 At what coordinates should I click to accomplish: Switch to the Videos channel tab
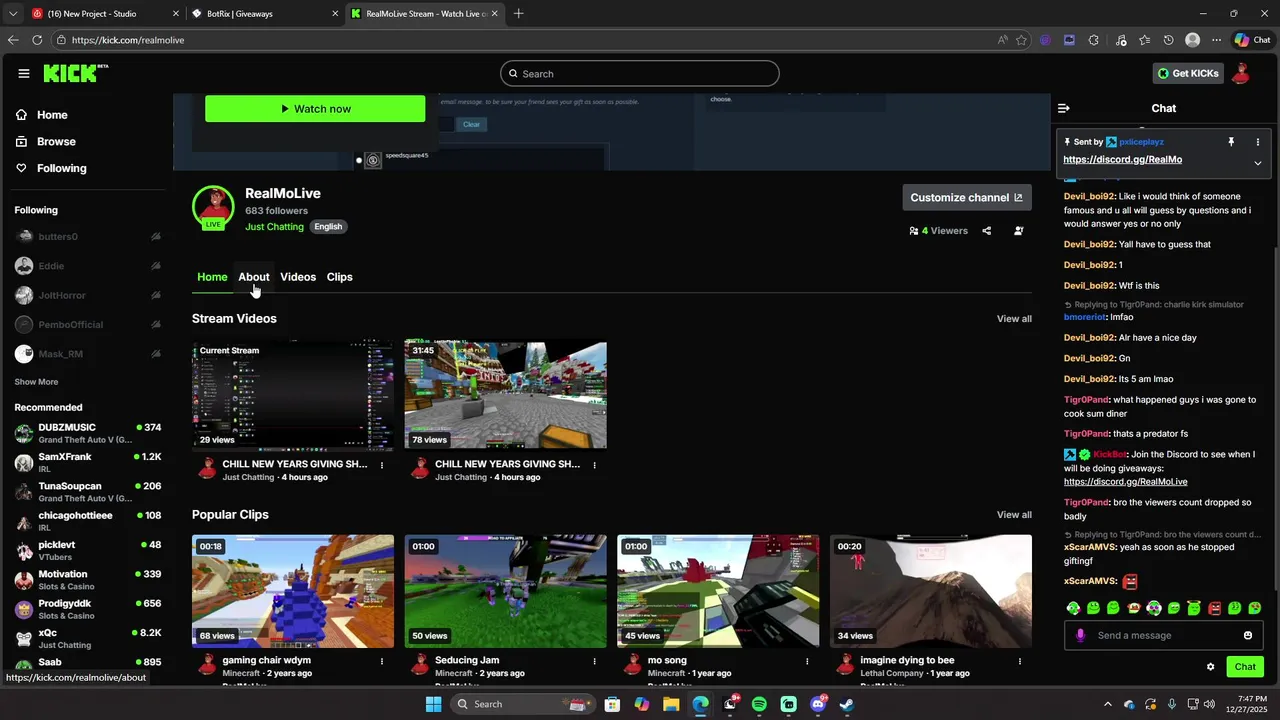point(298,277)
